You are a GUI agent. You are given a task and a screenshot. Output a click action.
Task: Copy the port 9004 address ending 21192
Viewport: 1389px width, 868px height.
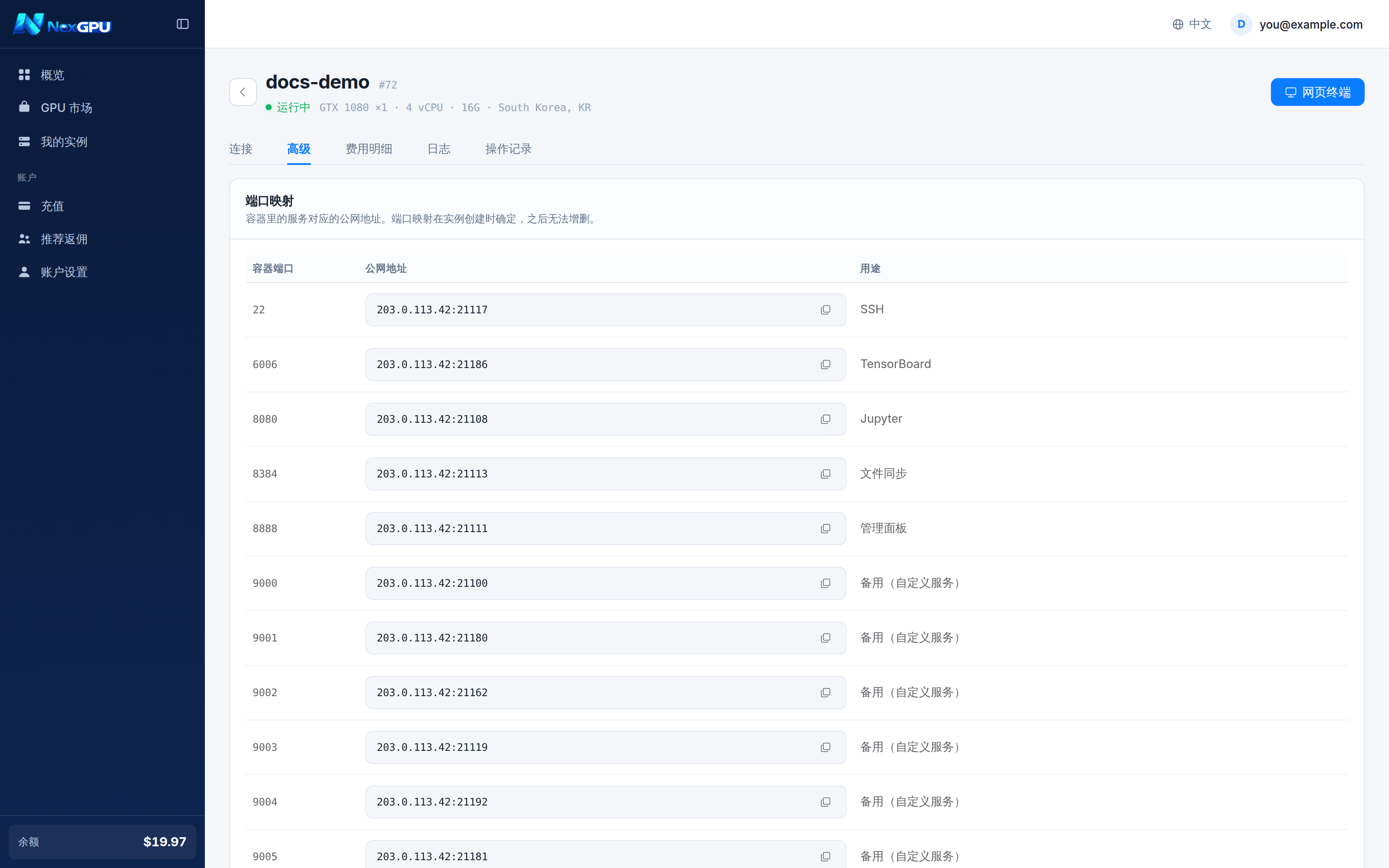click(825, 802)
